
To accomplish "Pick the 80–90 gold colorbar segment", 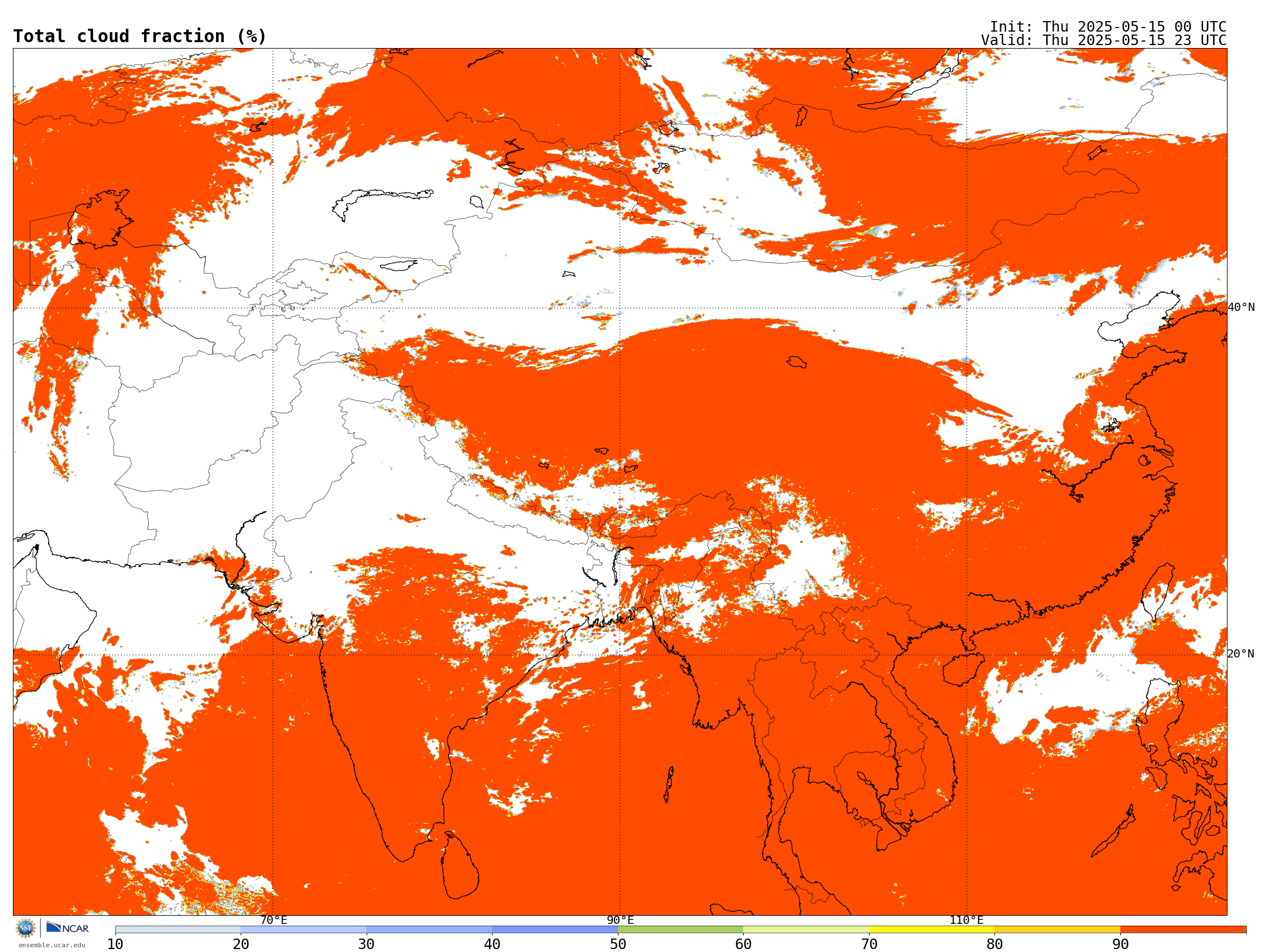I will pos(1058,930).
